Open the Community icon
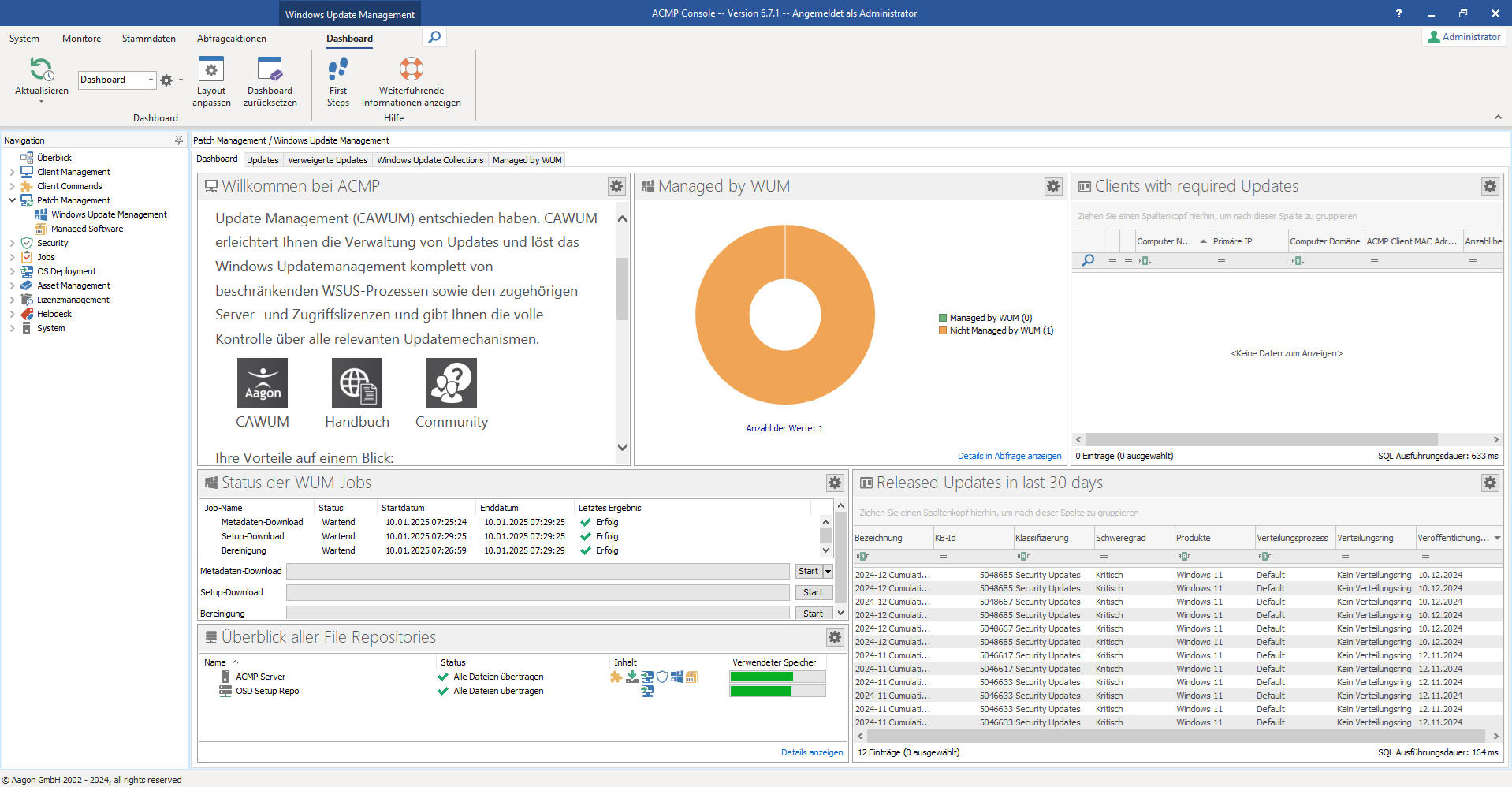1512x787 pixels. 452,384
